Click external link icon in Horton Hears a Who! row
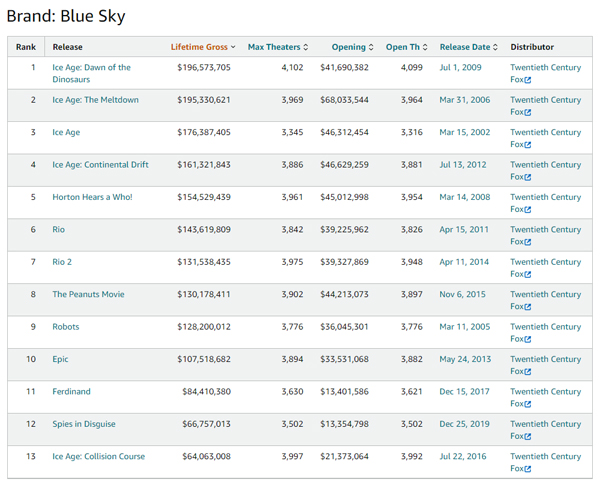 (x=528, y=210)
